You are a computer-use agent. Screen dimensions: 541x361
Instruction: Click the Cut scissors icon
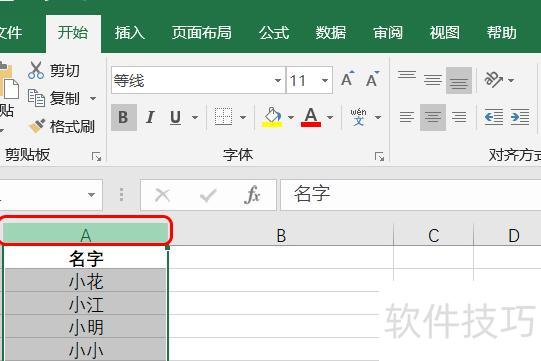36,70
